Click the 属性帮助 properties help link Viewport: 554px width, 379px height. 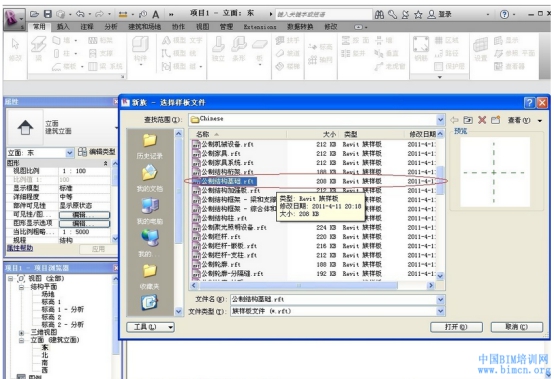click(x=20, y=248)
